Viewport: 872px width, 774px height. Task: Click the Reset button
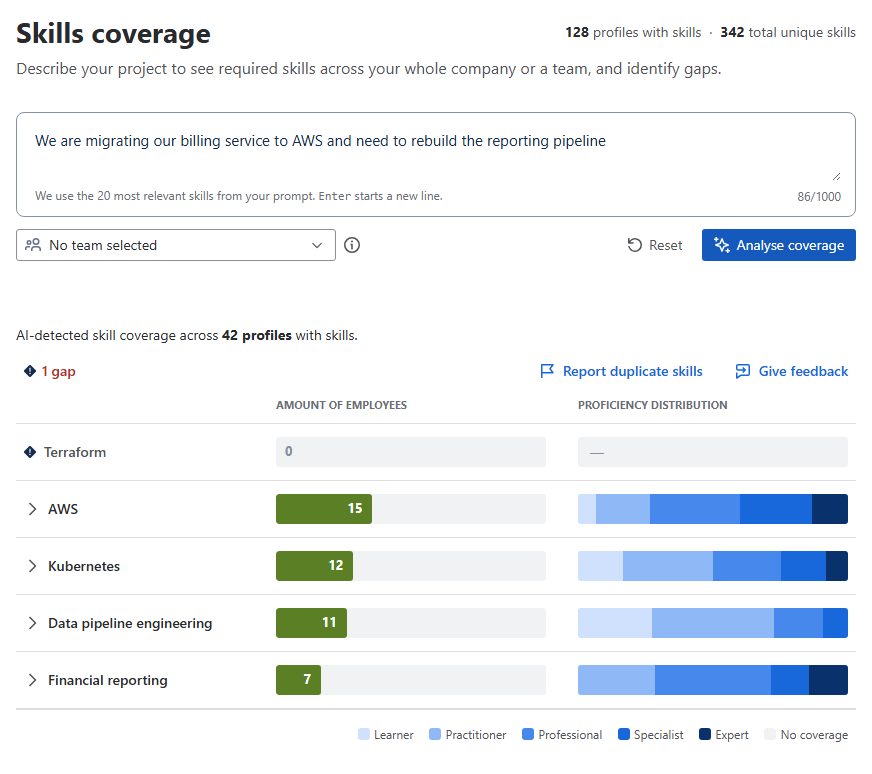coord(655,245)
